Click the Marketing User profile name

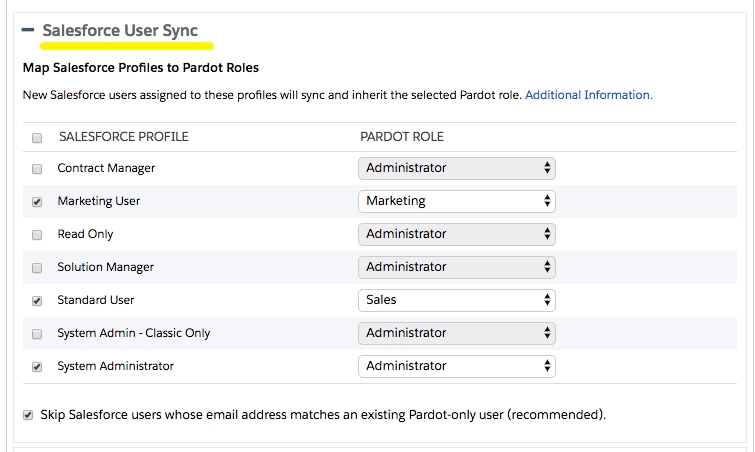coord(99,201)
